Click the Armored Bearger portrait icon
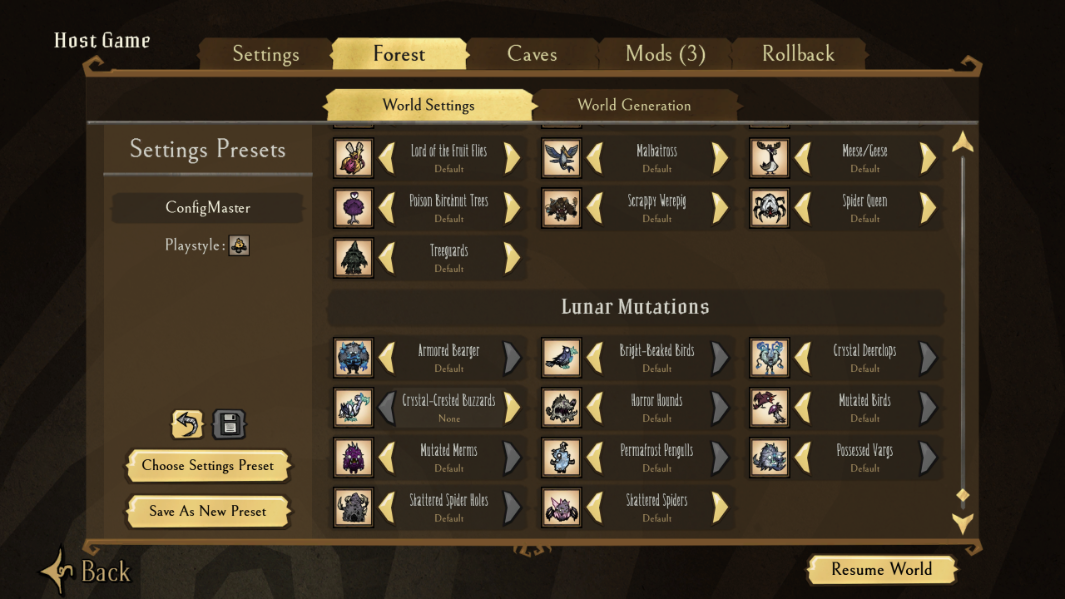Screen dimensions: 1065x599 (353, 357)
